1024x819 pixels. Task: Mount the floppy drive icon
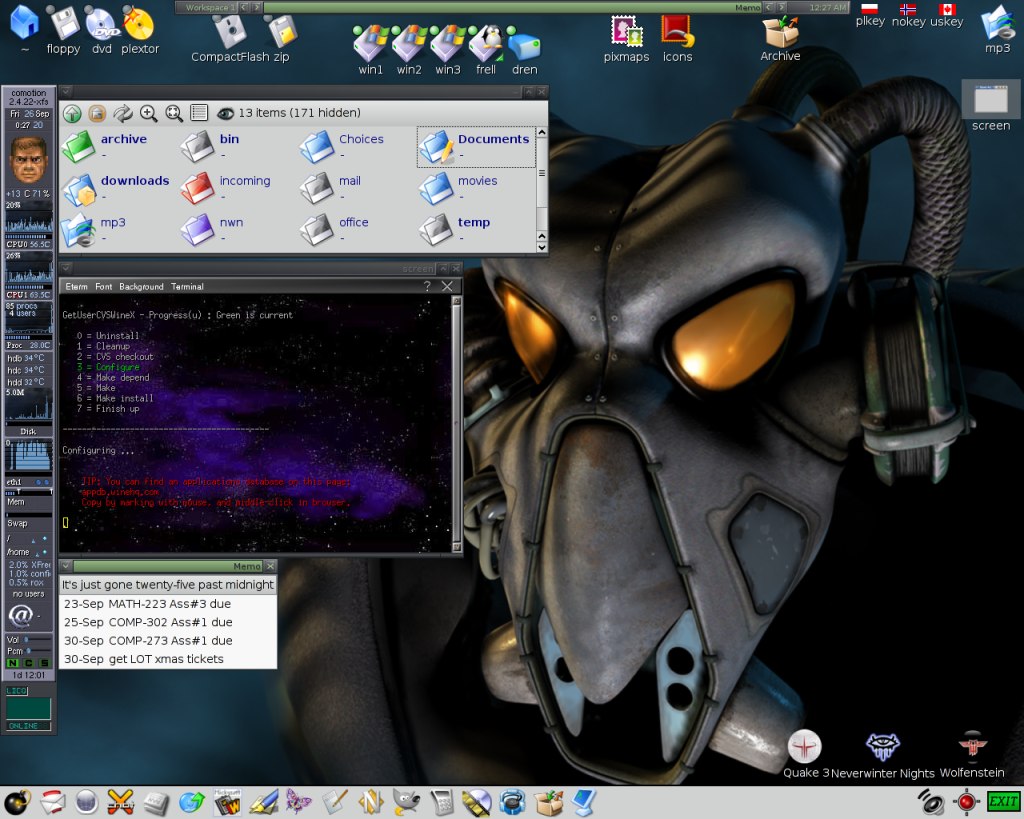[x=63, y=29]
